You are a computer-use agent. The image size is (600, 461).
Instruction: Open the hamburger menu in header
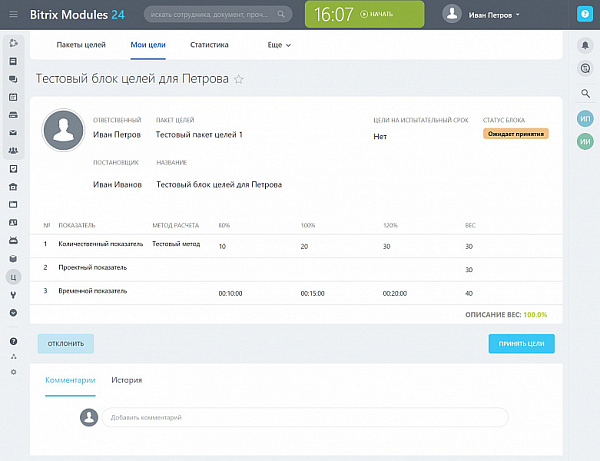pos(13,14)
